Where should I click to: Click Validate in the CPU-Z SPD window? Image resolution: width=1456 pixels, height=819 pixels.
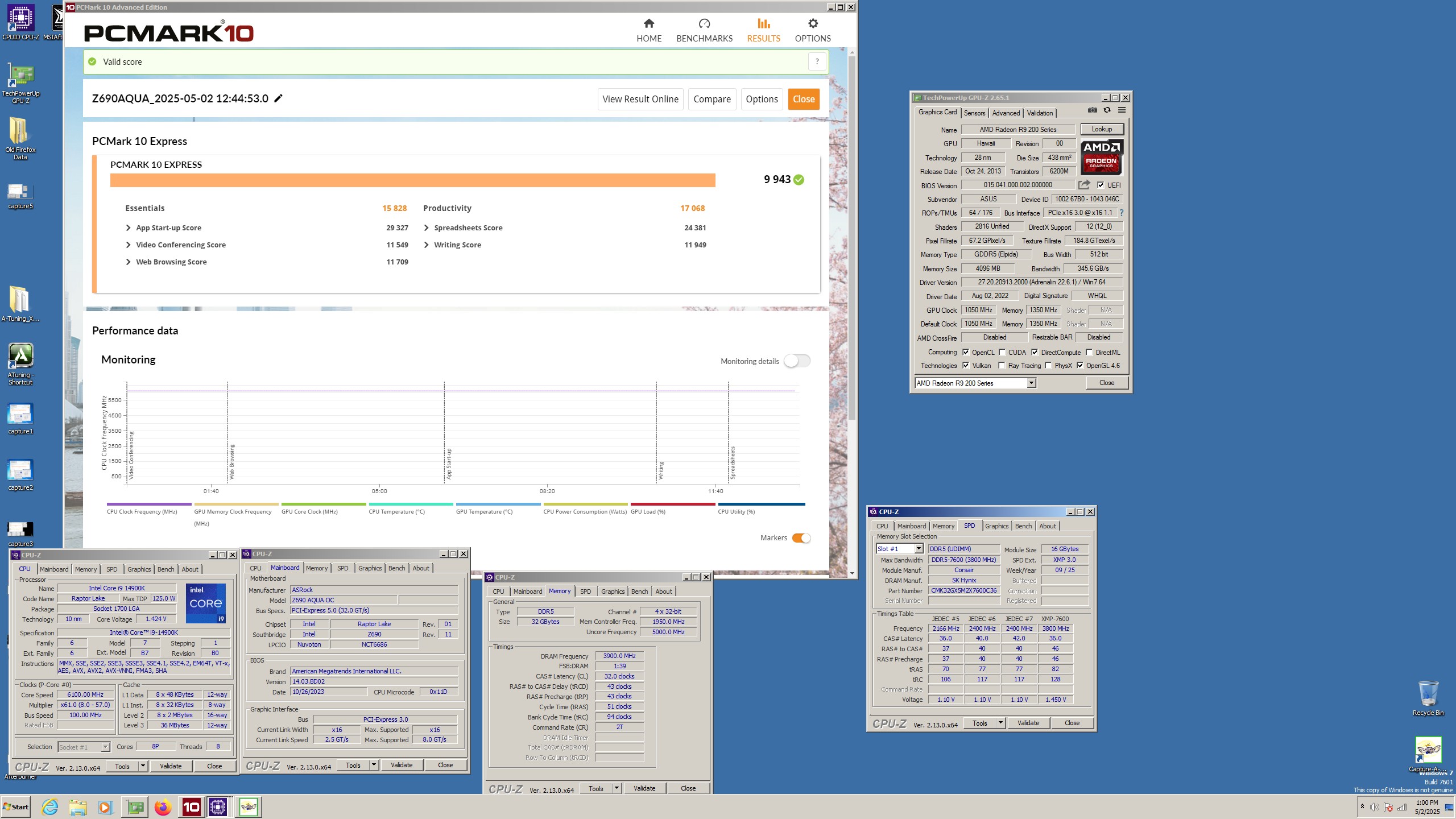coord(1028,723)
